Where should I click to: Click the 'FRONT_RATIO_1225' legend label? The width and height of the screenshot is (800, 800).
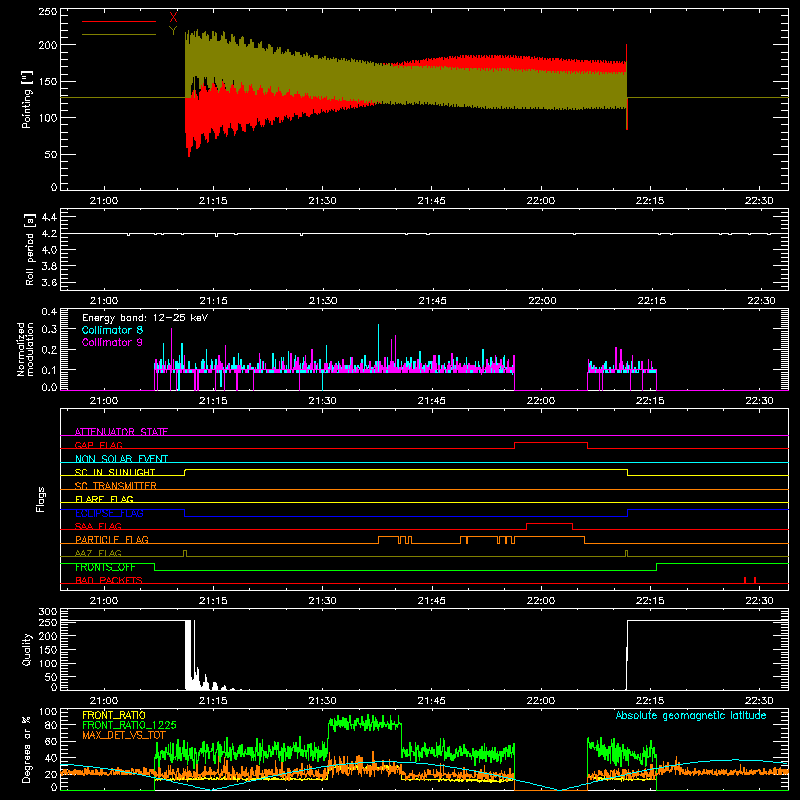point(129,725)
